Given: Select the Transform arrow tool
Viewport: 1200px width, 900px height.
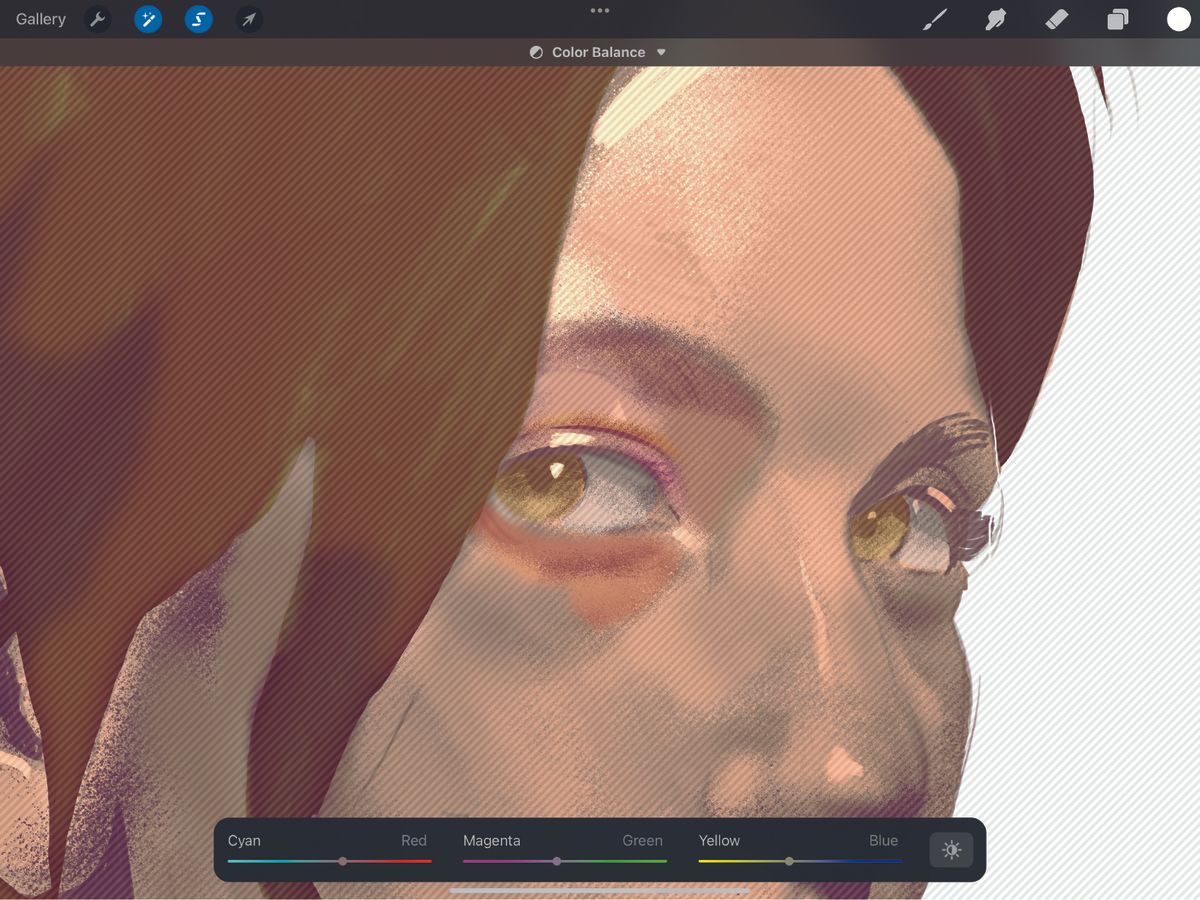Looking at the screenshot, I should (247, 19).
